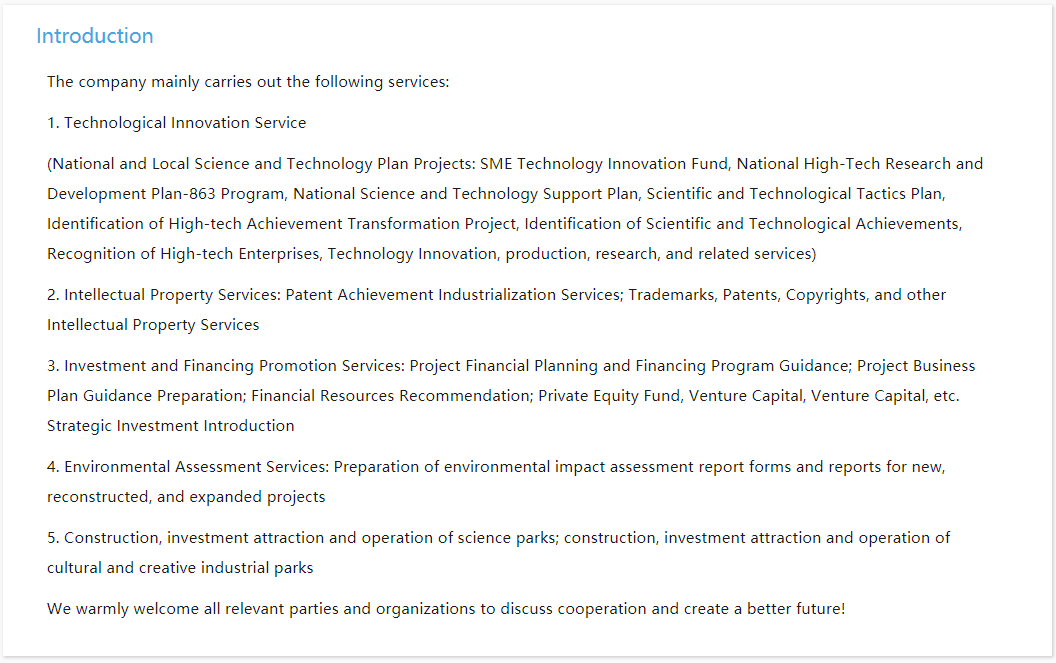
Task: Click '1. Technological Innovation Service' text
Action: (x=176, y=123)
